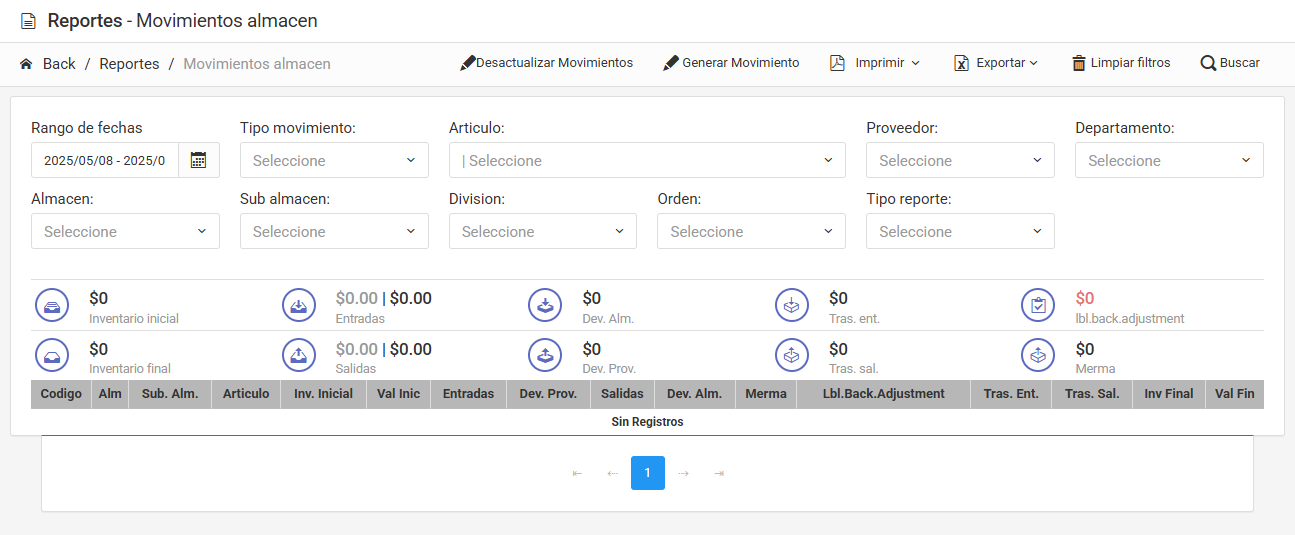Expand the Proveedor selector
Viewport: 1295px width, 535px height.
point(960,160)
